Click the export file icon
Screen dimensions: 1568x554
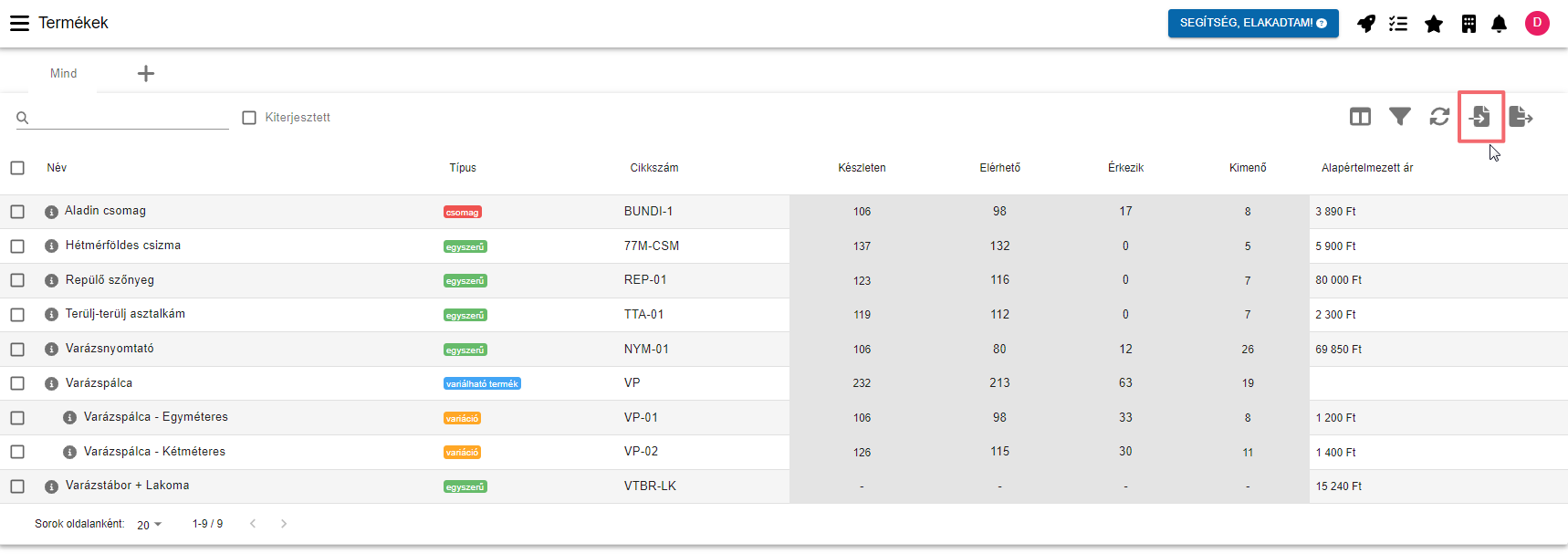pos(1520,117)
